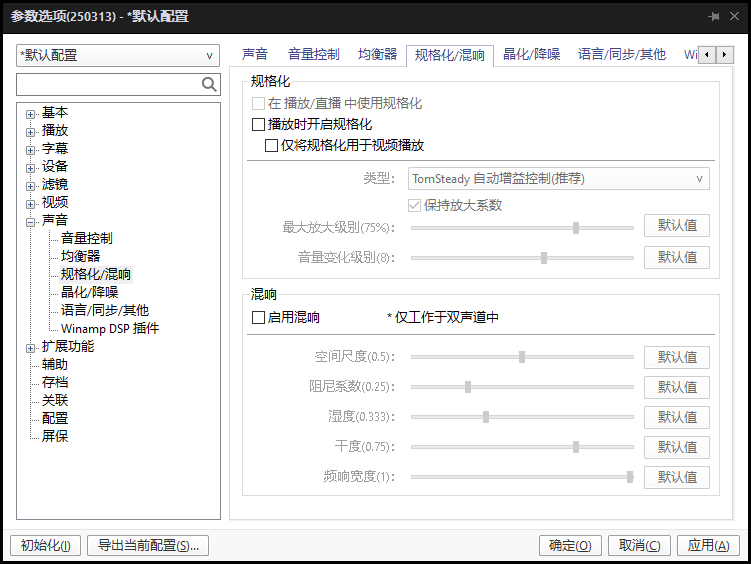This screenshot has width=751, height=564.
Task: Switch to the 声音 tab
Action: 255,54
